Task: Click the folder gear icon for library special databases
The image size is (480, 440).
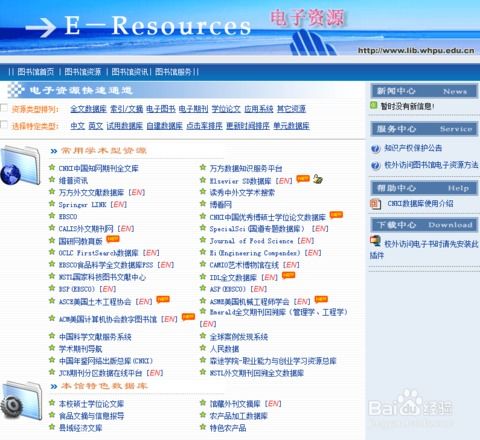Action: [x=22, y=400]
